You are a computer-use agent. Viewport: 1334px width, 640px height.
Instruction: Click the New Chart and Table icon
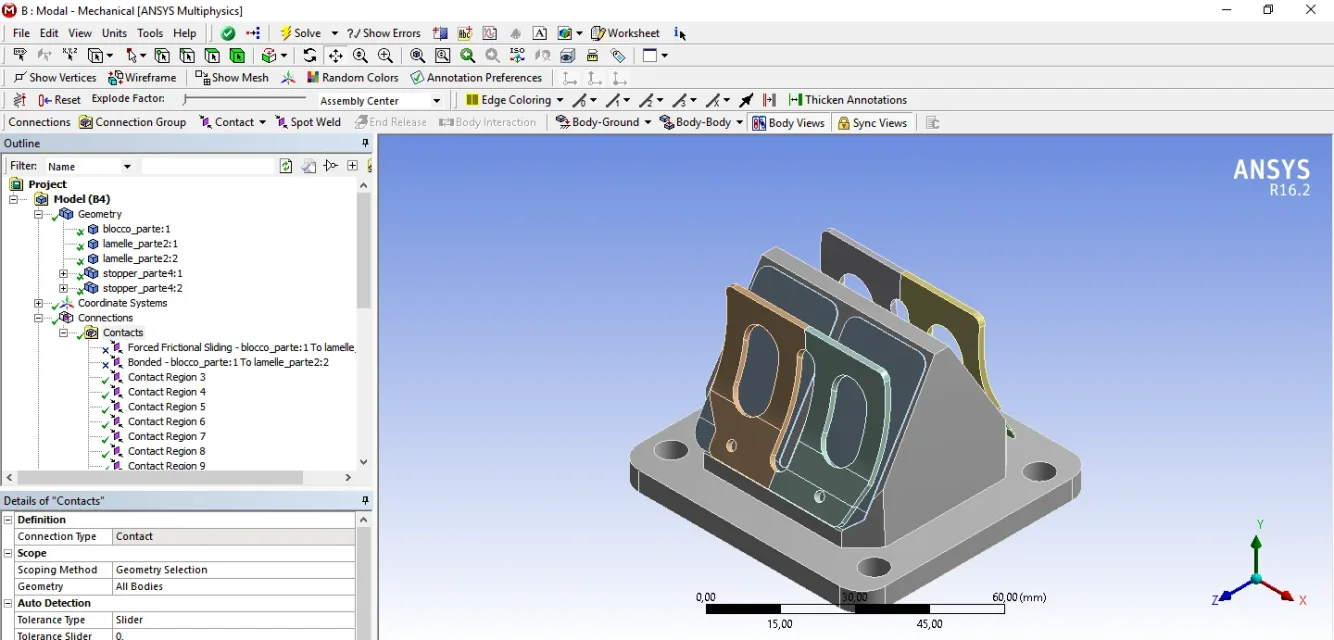(490, 33)
